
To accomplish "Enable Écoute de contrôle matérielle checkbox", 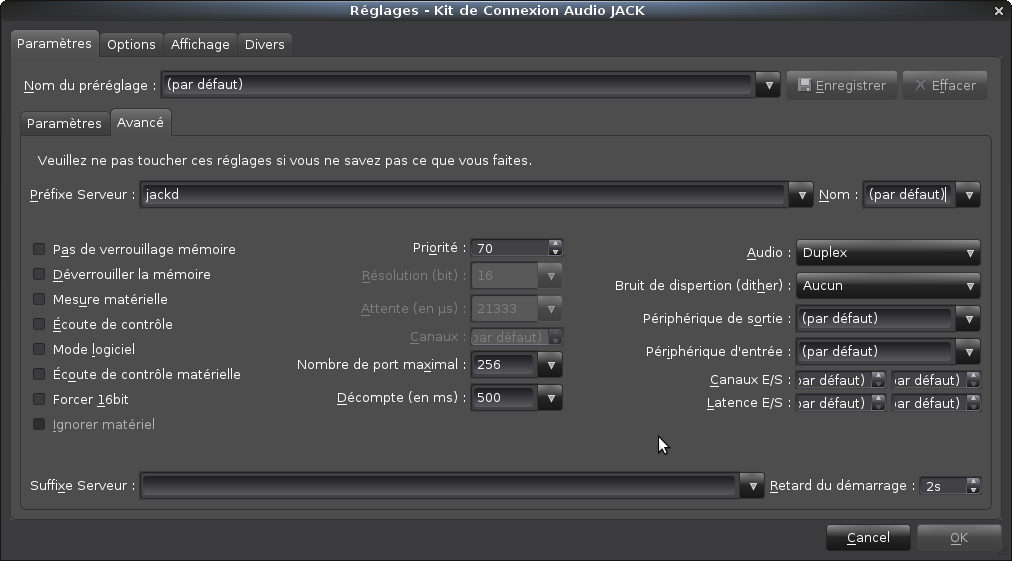I will tap(39, 374).
